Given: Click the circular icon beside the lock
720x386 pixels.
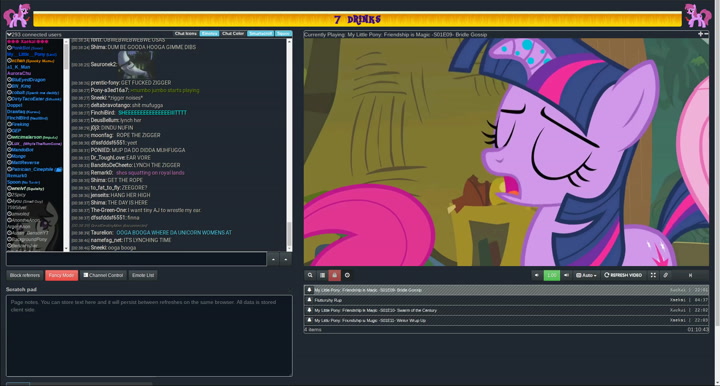Looking at the screenshot, I should coord(347,275).
